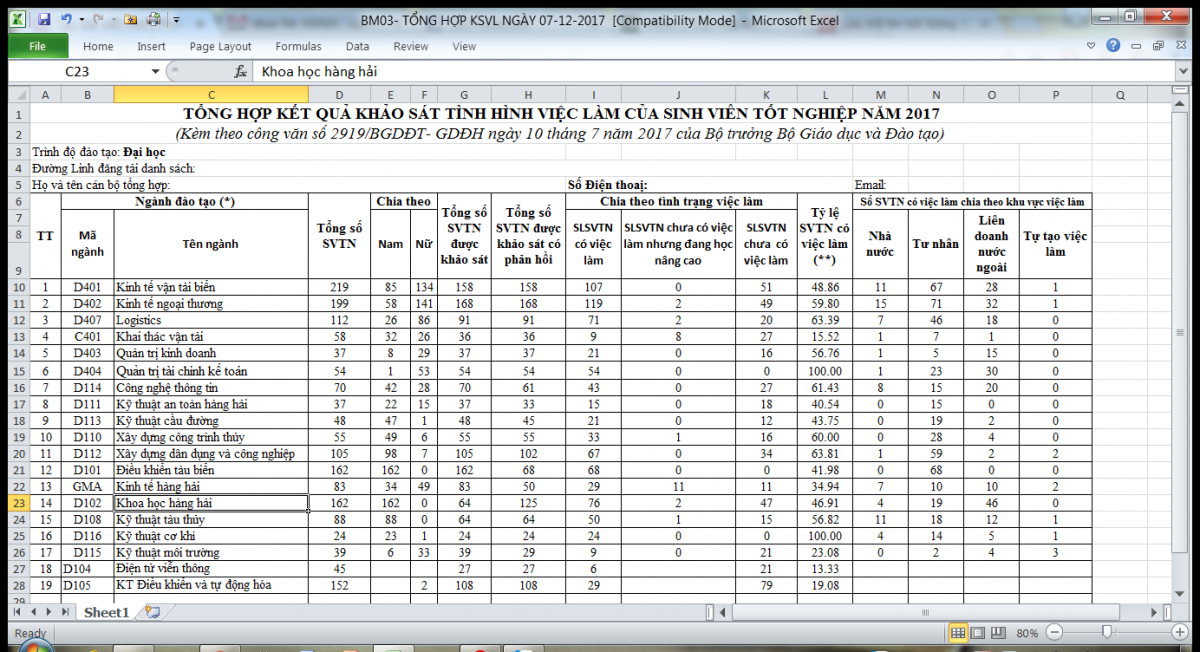Image resolution: width=1200 pixels, height=652 pixels.
Task: Select the cell "Quản trị kinh doanh"
Action: pos(211,353)
